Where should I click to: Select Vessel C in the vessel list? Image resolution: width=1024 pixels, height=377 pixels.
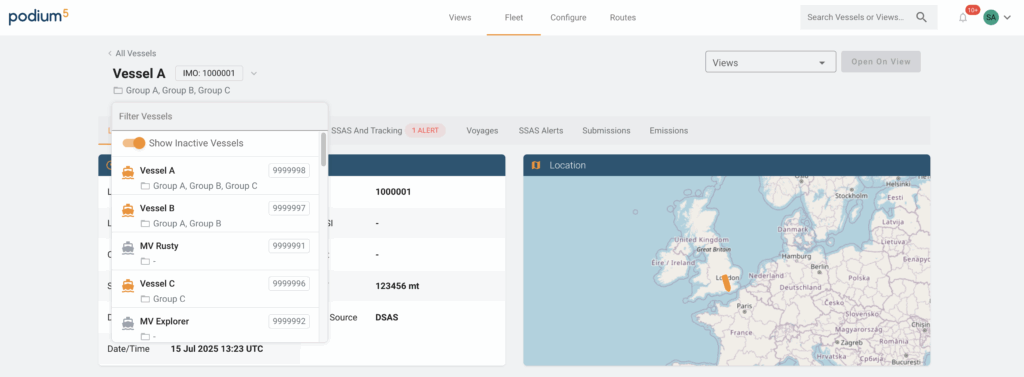tap(216, 290)
